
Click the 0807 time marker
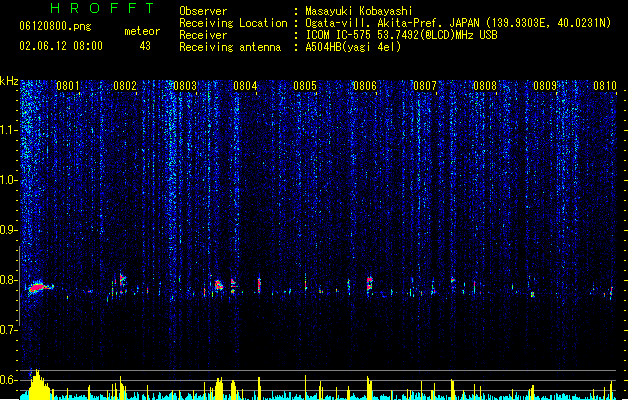click(x=425, y=86)
